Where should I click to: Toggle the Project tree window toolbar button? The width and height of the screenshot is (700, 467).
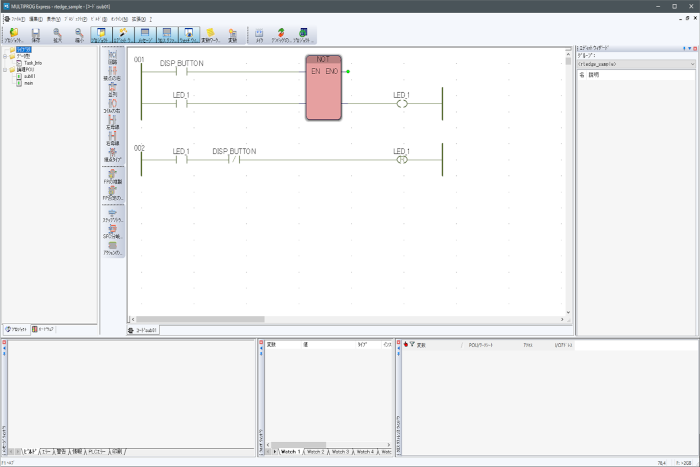click(x=101, y=35)
